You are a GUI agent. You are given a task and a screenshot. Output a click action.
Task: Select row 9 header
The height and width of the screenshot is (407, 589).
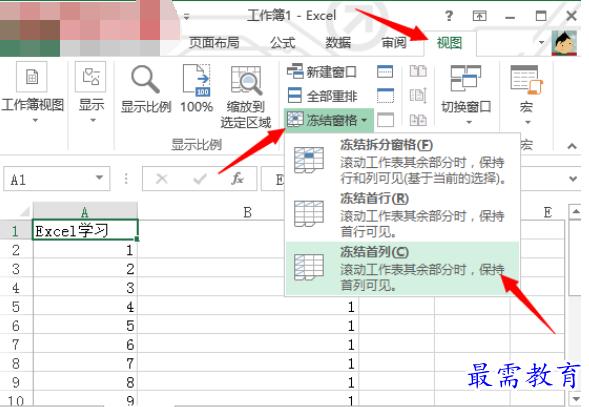pyautogui.click(x=16, y=382)
